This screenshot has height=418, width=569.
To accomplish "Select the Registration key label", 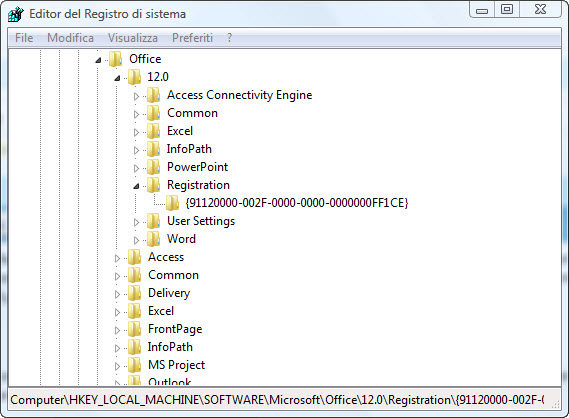I will tap(198, 185).
